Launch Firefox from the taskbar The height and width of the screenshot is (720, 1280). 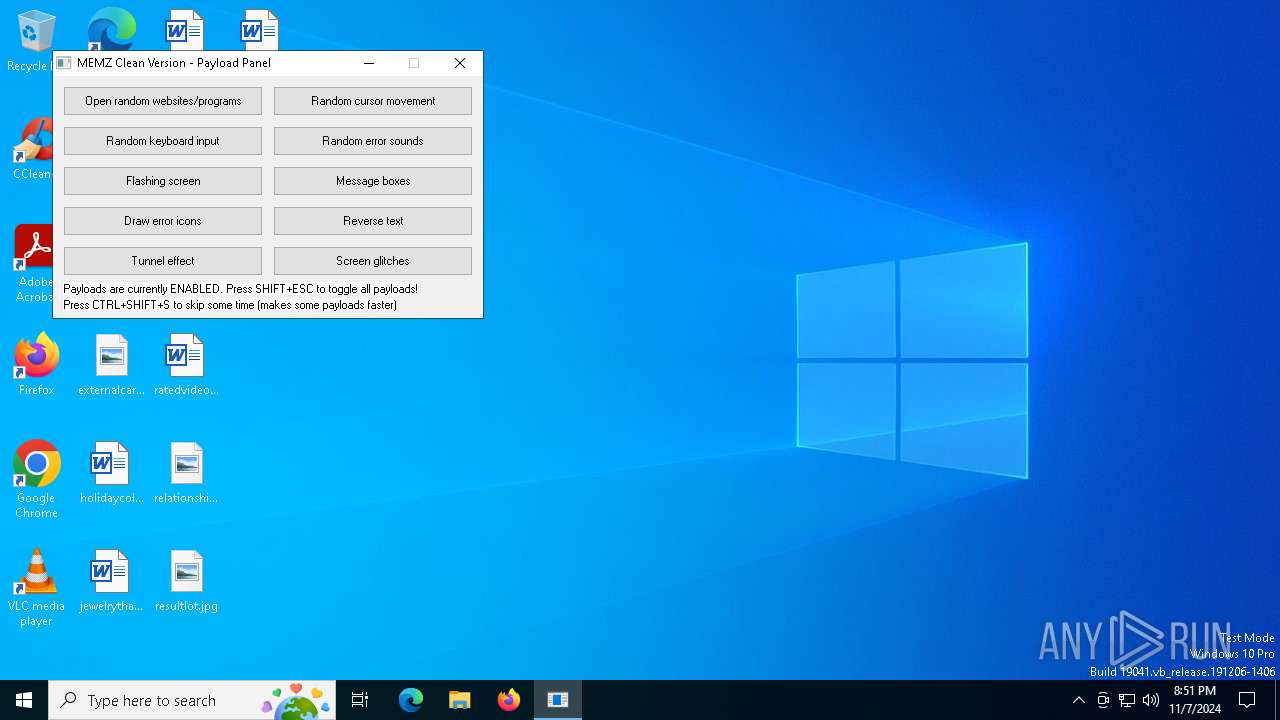(x=509, y=700)
